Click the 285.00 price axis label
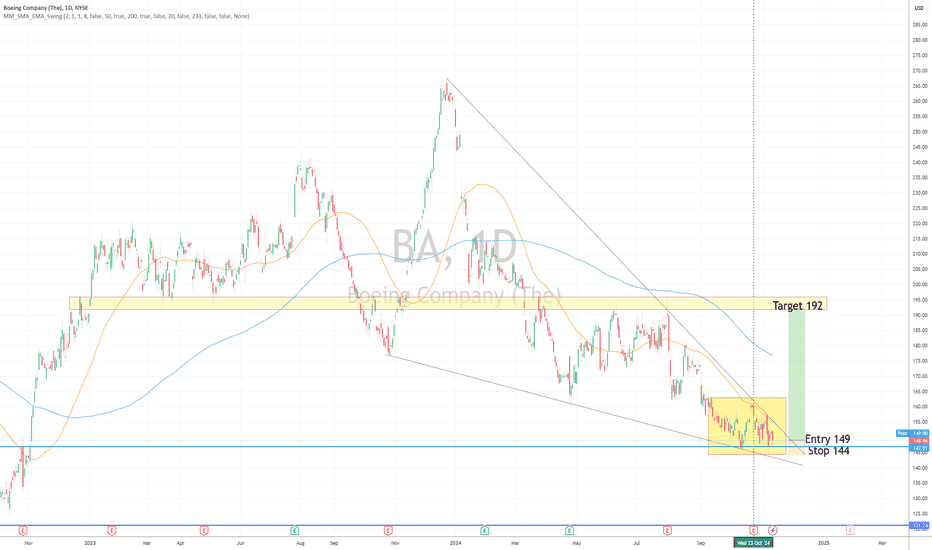 (x=920, y=24)
